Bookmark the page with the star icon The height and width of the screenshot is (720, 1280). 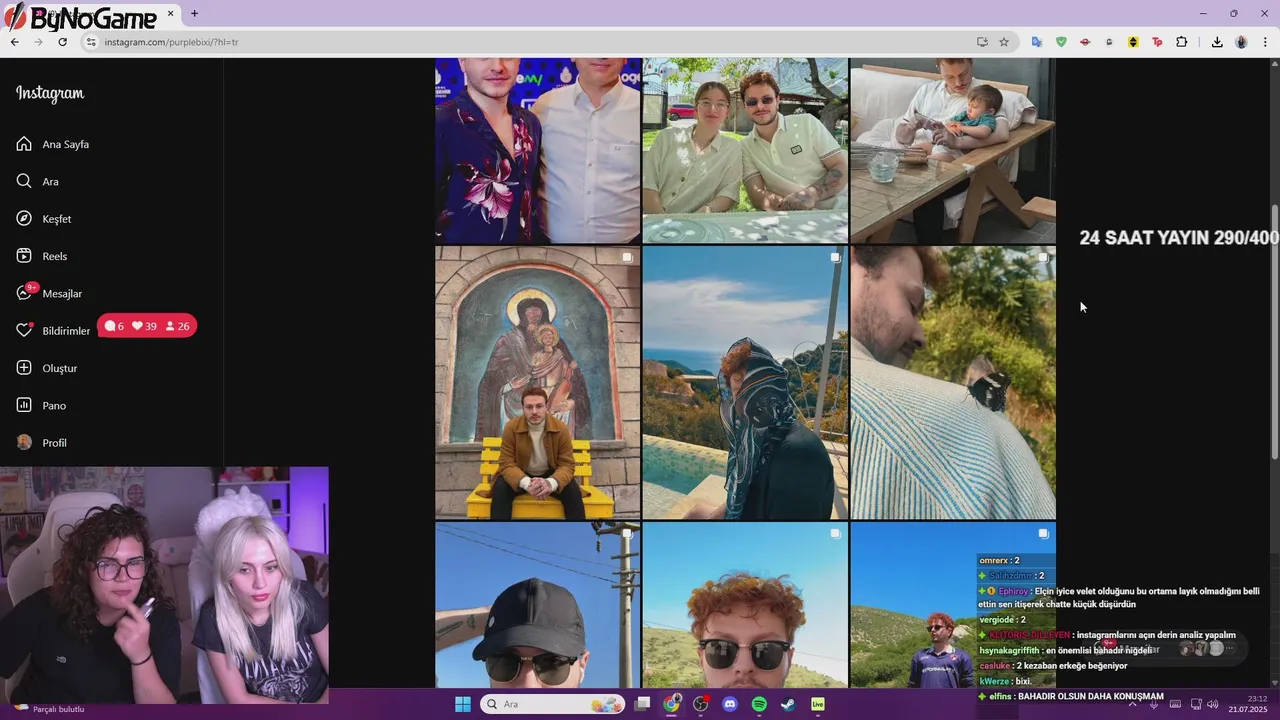tap(1004, 42)
